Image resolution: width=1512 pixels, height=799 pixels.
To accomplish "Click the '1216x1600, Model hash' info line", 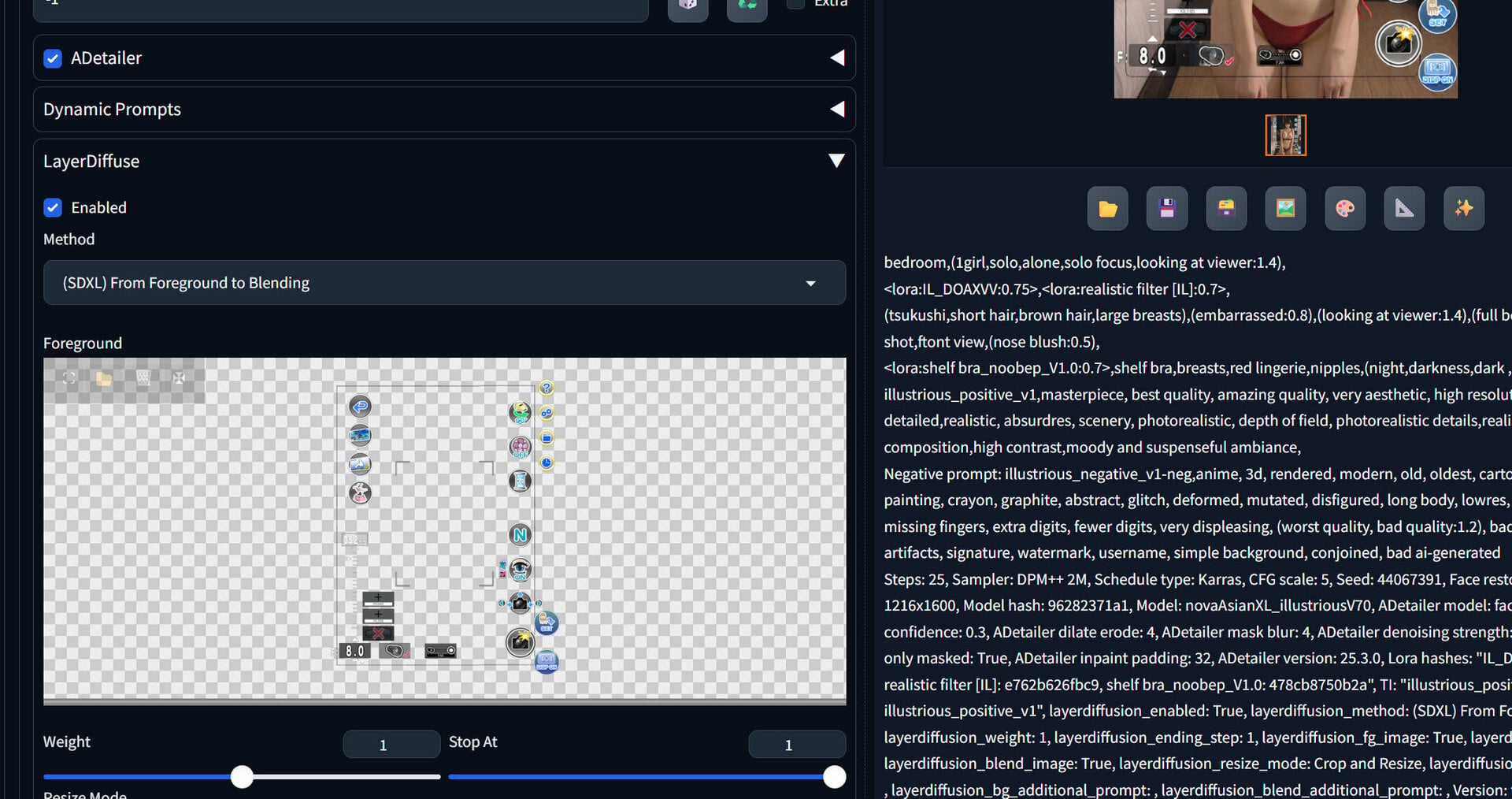I will click(x=1198, y=605).
